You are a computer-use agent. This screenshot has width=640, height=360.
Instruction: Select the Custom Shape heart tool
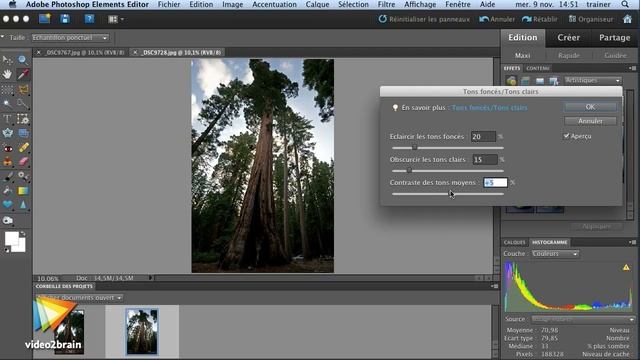(x=7, y=205)
